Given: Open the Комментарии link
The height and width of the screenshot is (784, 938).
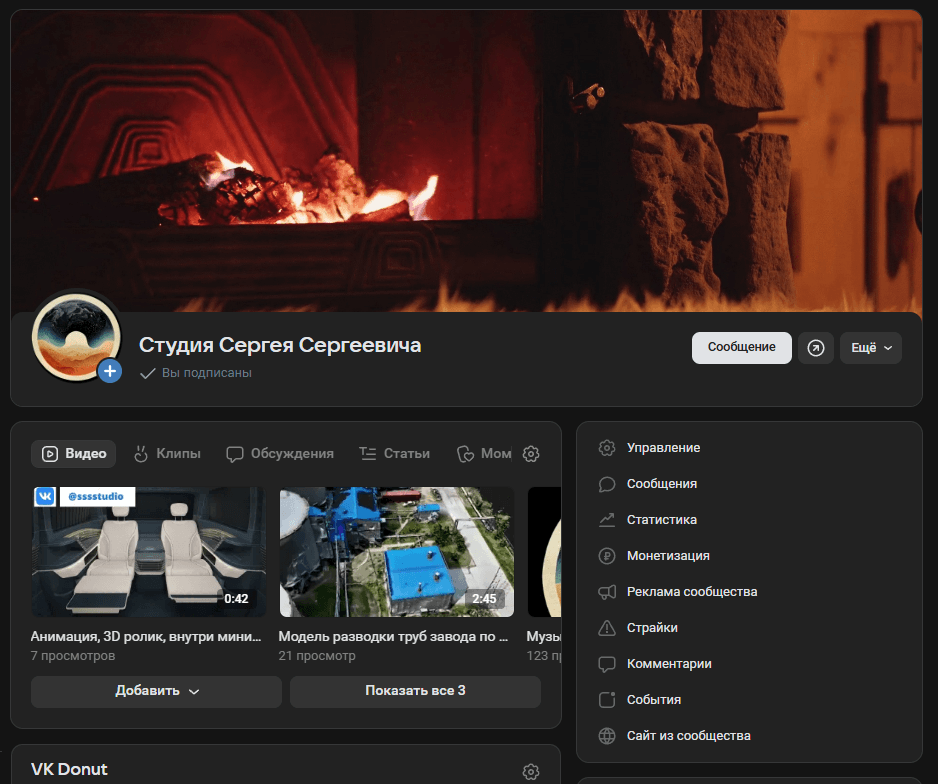Looking at the screenshot, I should click(x=669, y=664).
